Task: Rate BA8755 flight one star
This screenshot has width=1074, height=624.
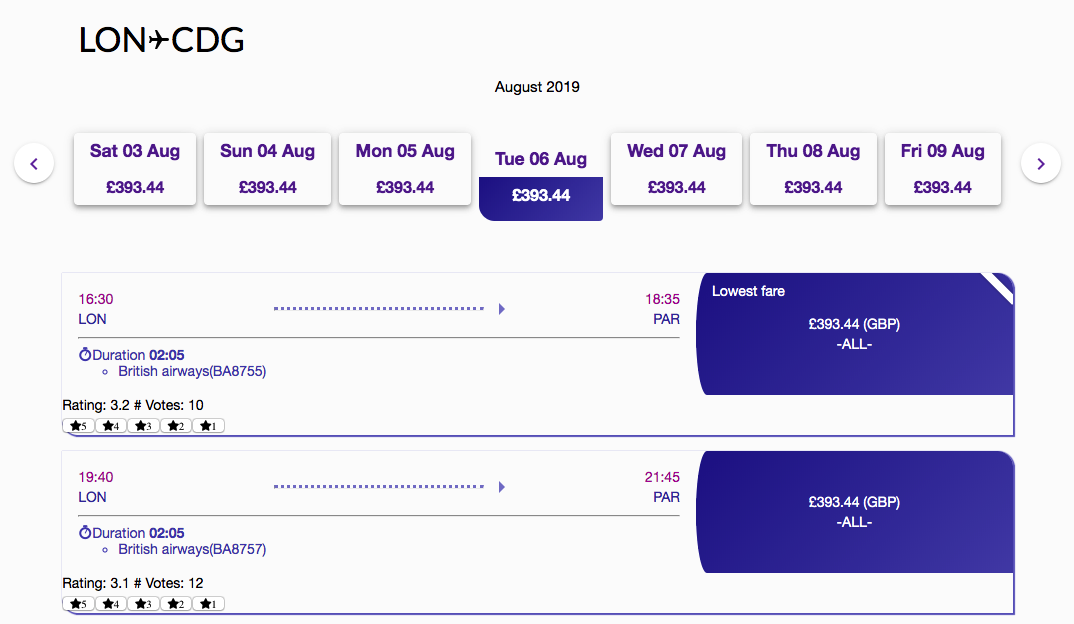Action: pos(208,426)
